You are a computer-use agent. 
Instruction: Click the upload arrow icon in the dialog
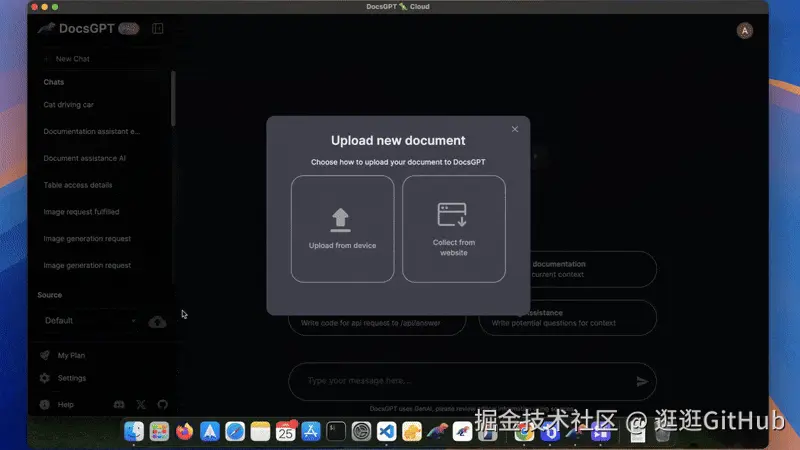pyautogui.click(x=340, y=220)
